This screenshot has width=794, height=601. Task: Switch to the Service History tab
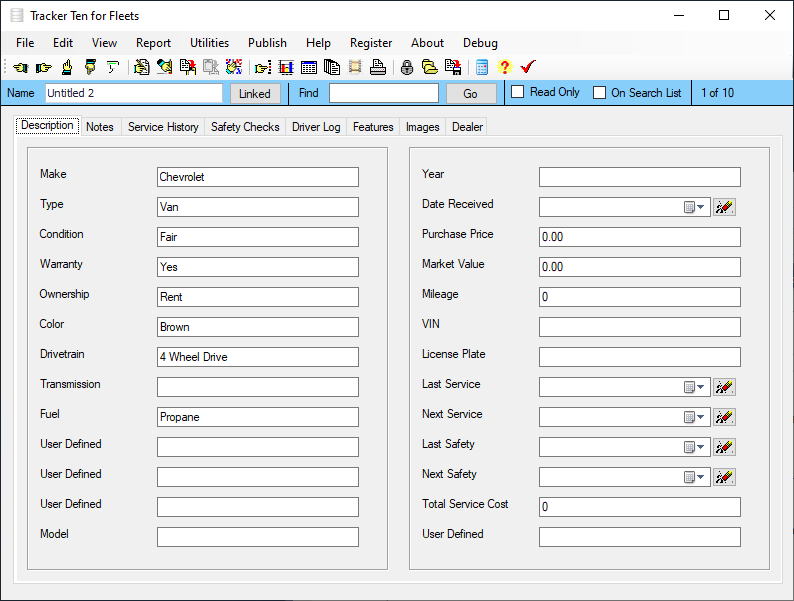click(163, 127)
